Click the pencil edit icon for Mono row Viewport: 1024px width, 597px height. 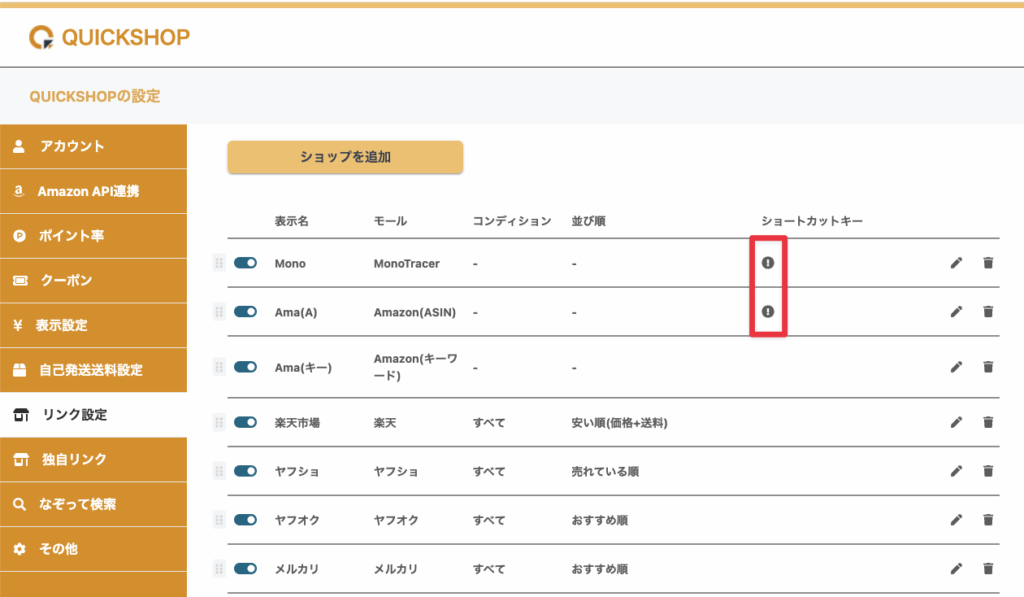tap(956, 263)
